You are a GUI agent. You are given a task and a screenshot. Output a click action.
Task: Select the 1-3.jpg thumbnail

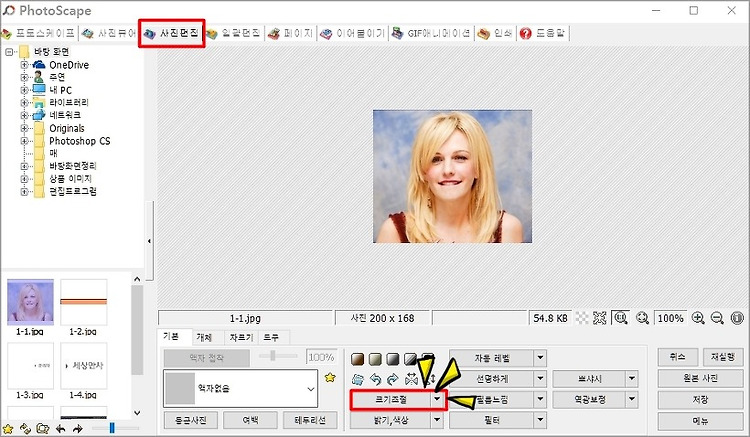(30, 366)
